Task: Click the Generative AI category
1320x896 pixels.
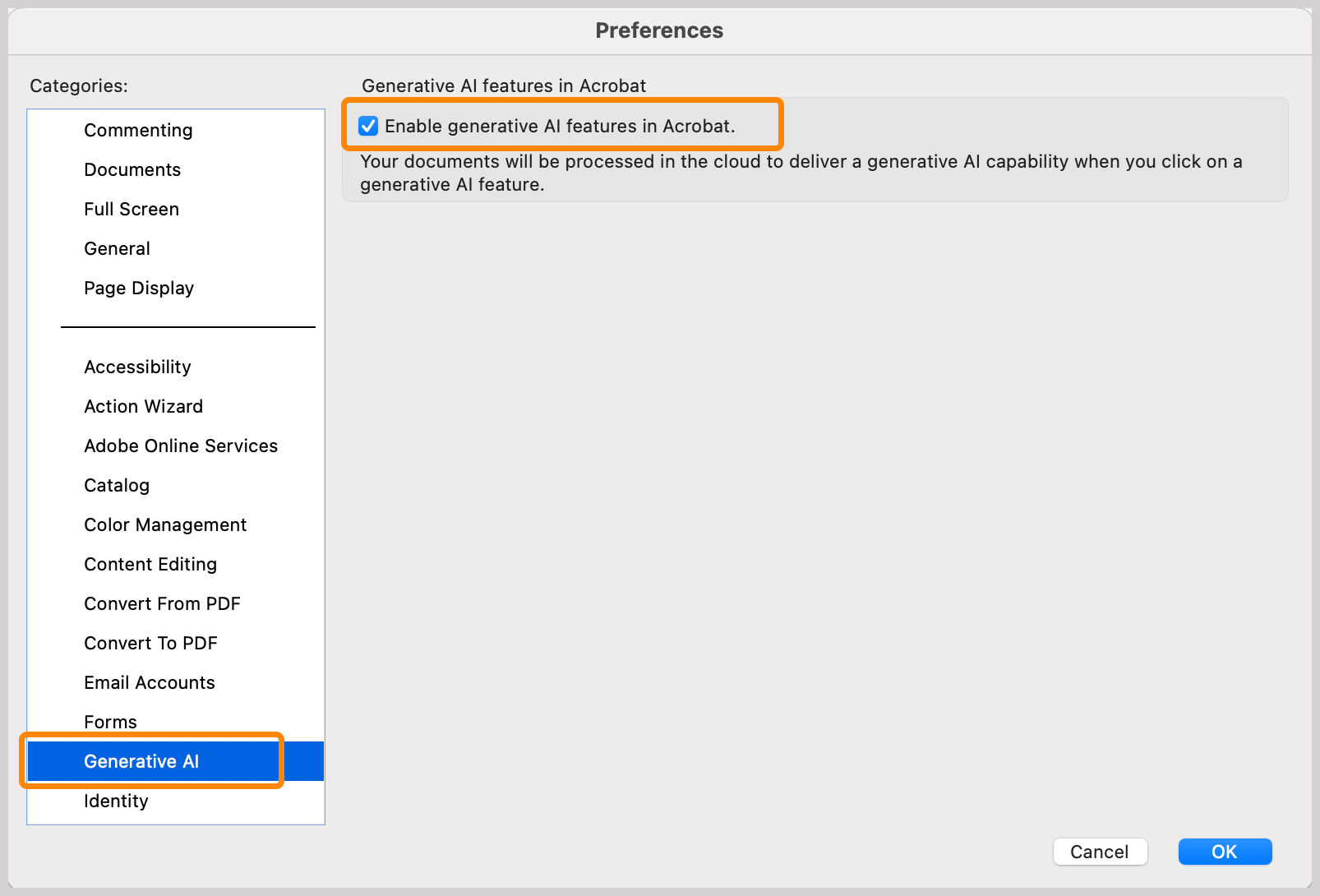Action: click(x=141, y=761)
